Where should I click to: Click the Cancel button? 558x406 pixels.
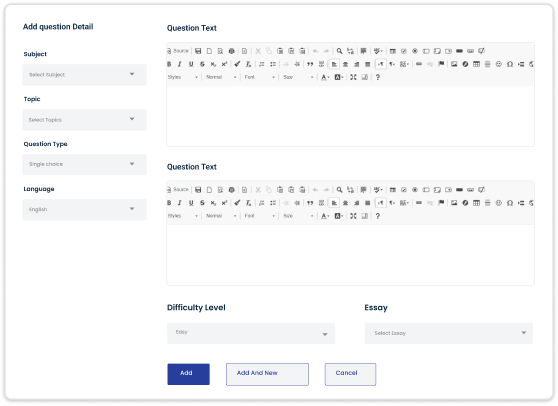(x=350, y=374)
